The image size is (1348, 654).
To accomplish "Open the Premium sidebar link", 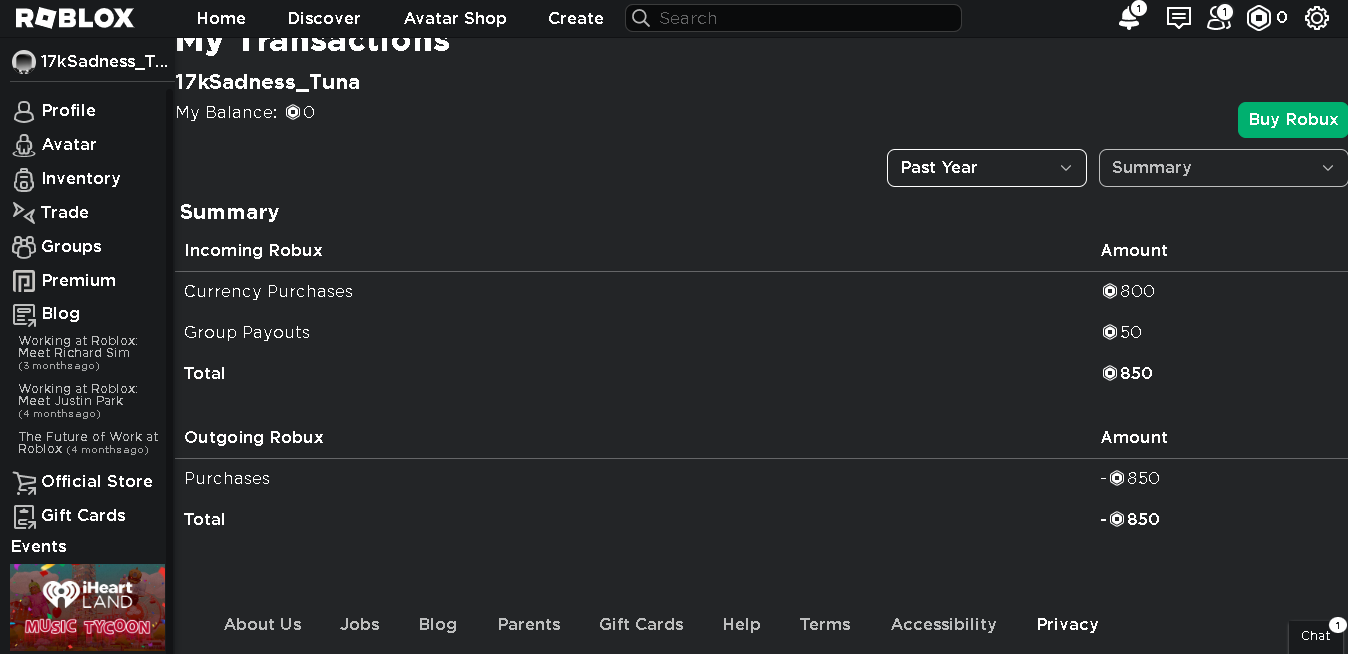I will (x=79, y=281).
